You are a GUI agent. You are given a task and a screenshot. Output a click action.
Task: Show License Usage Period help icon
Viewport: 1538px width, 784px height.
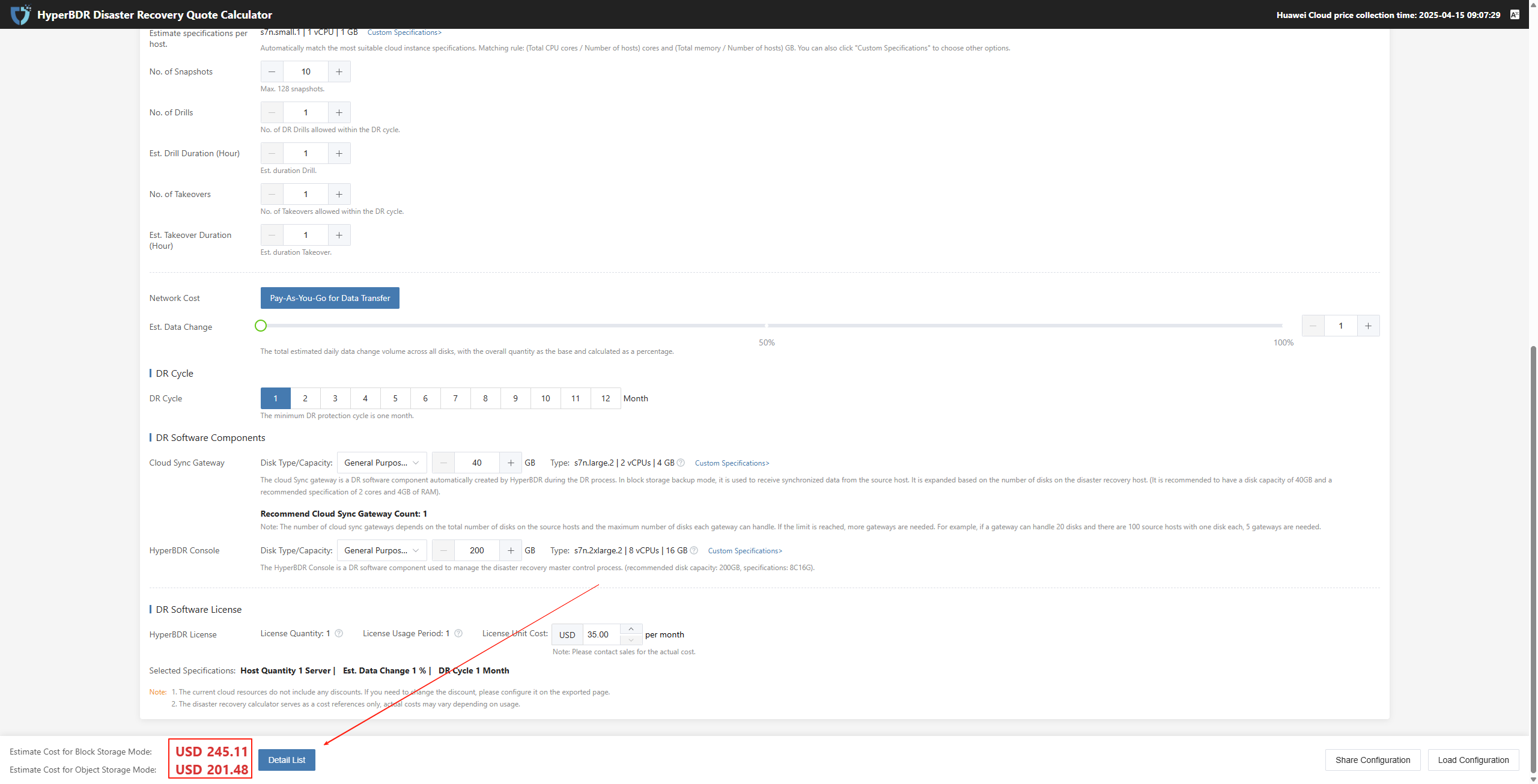point(458,633)
